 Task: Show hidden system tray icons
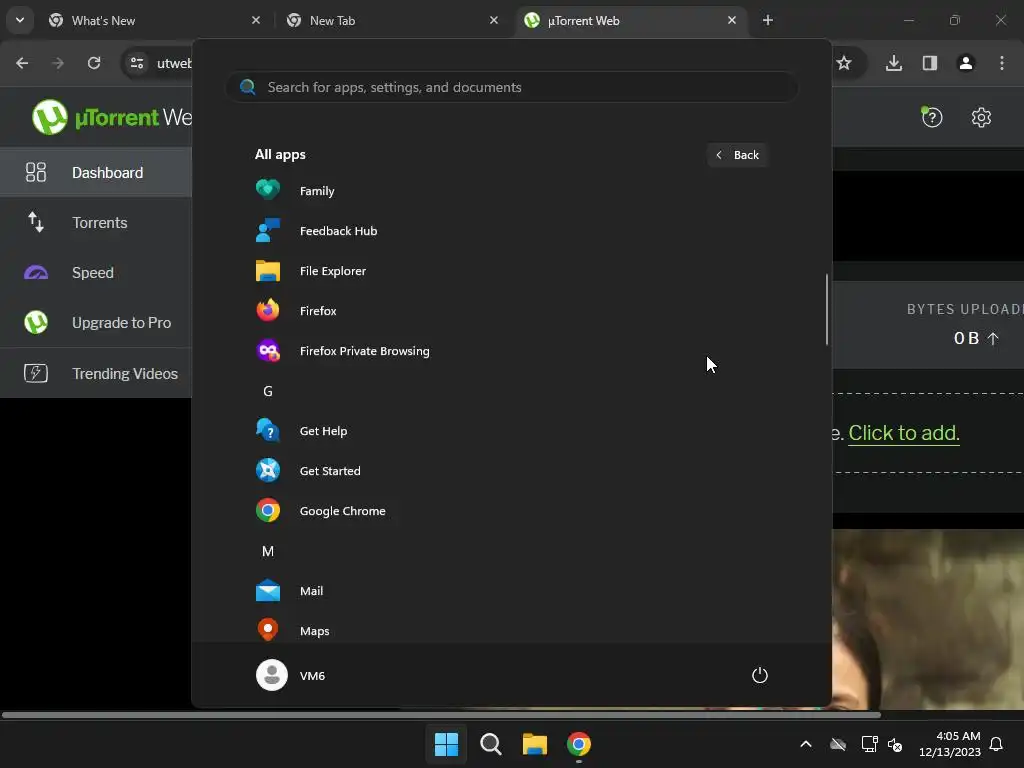pyautogui.click(x=806, y=744)
